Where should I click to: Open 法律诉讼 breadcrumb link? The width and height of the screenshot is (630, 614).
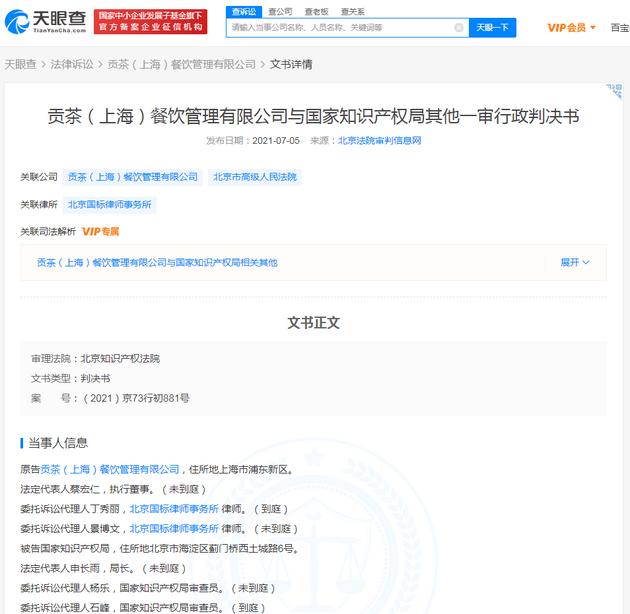click(x=72, y=64)
